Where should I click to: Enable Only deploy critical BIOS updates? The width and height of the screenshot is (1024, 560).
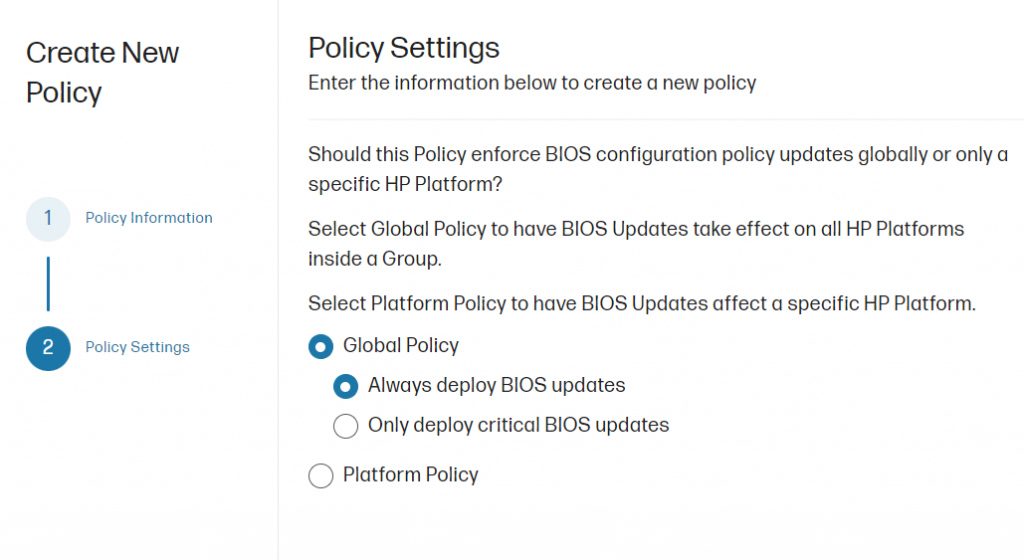click(345, 426)
